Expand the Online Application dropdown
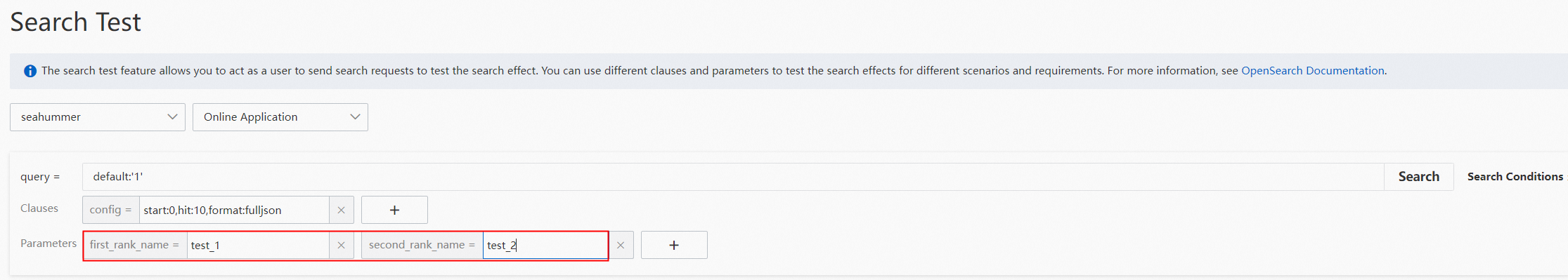1568x280 pixels. coord(280,117)
